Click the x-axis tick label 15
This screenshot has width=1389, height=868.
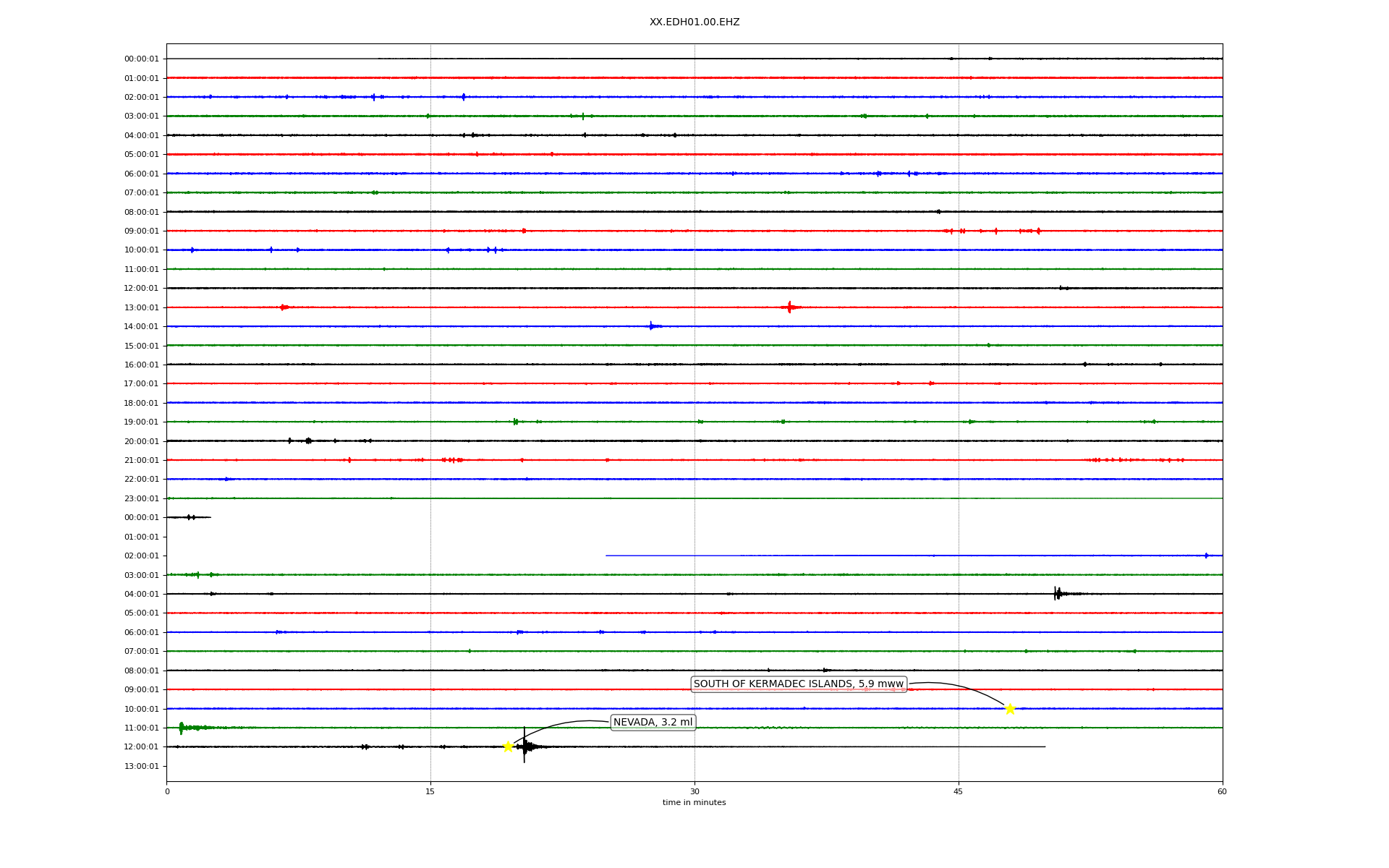pos(430,791)
